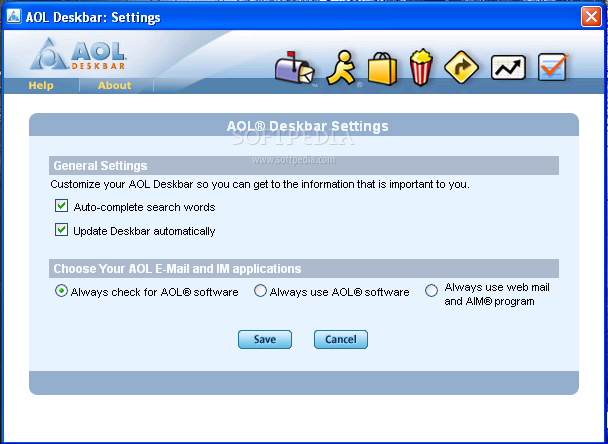Click the title bar AOL window icon

pos(14,17)
